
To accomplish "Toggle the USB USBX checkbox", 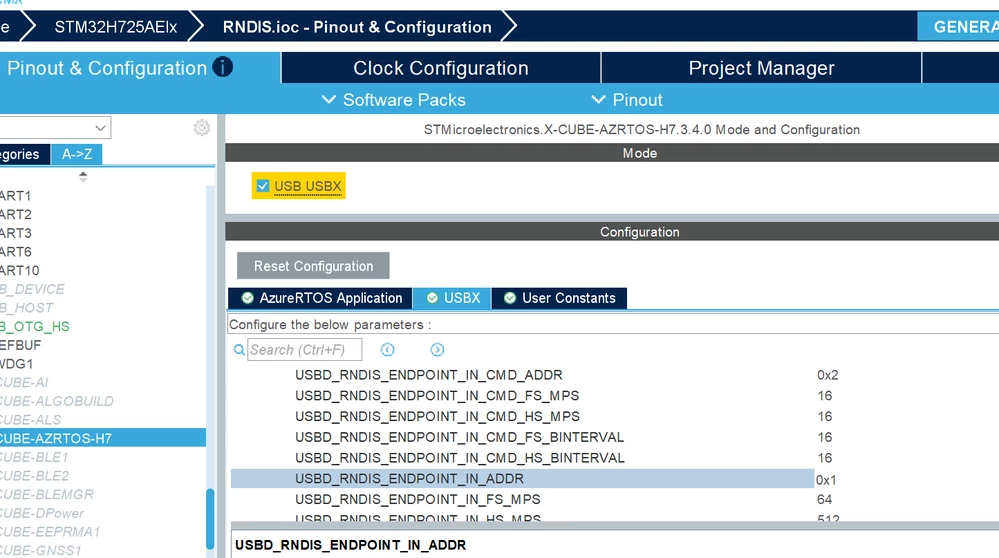I will (262, 186).
